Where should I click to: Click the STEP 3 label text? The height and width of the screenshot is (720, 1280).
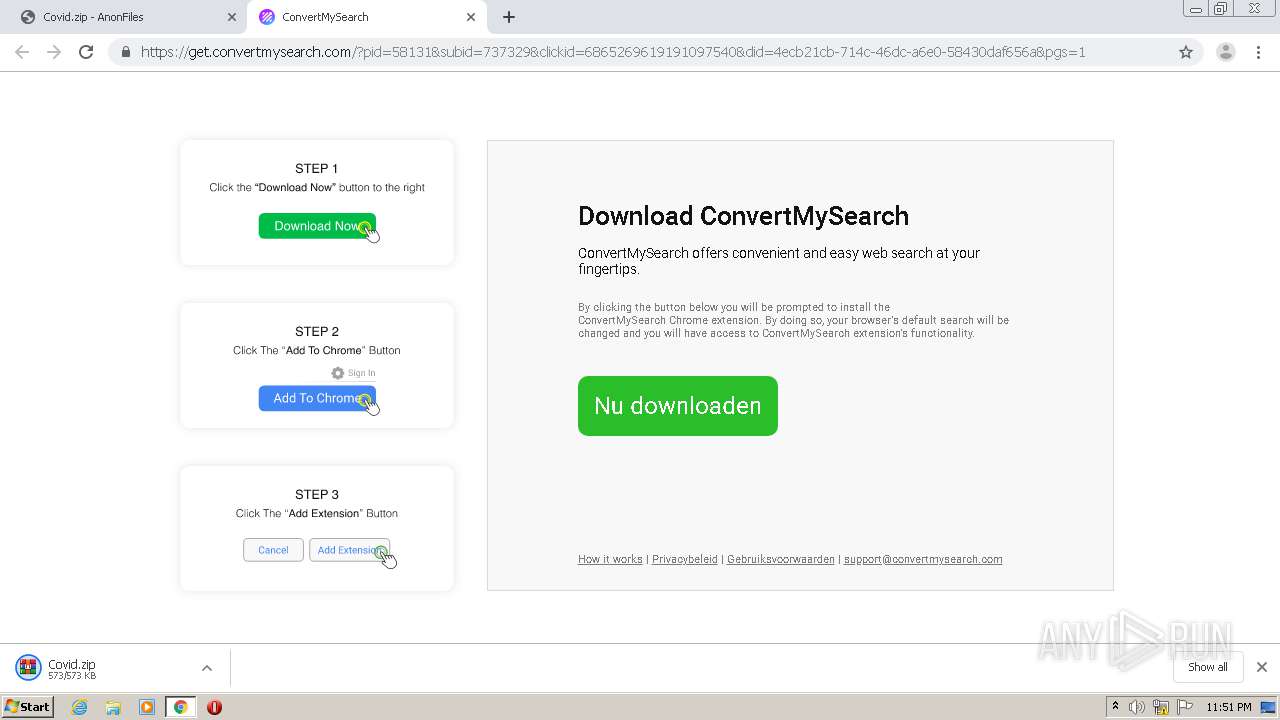tap(316, 494)
